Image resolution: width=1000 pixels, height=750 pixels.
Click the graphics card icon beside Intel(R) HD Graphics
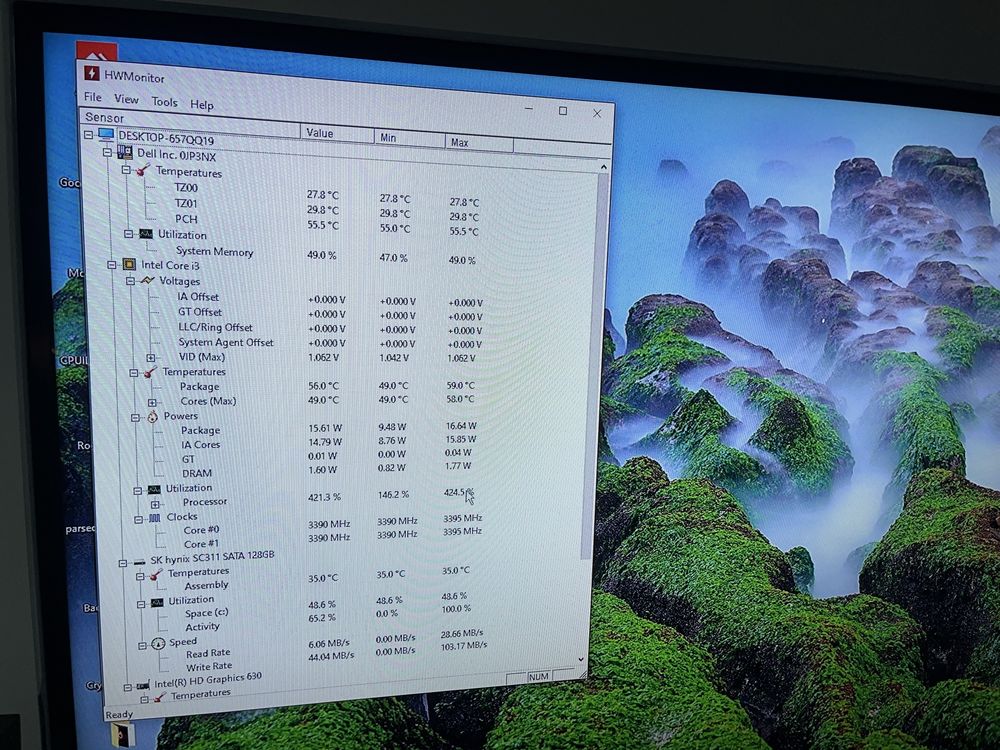coord(143,686)
